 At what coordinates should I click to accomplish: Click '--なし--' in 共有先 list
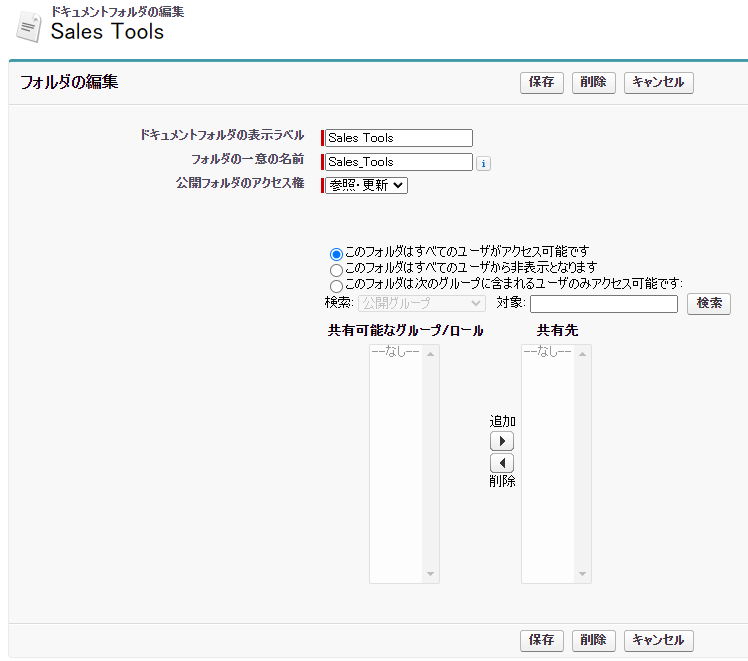547,351
